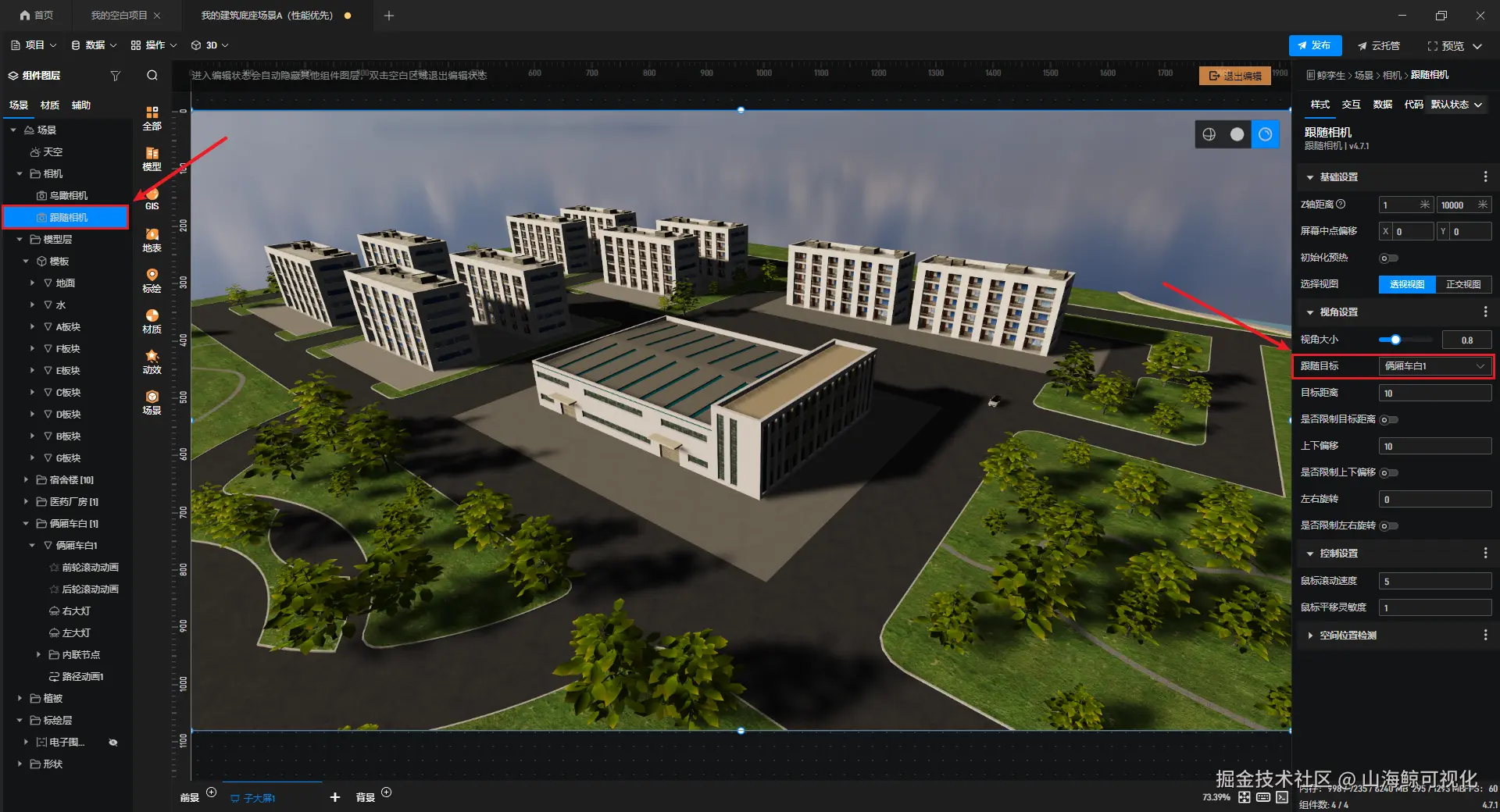The width and height of the screenshot is (1500, 812).
Task: Expand the 宿舍楼 [10] folder
Action: coord(26,480)
